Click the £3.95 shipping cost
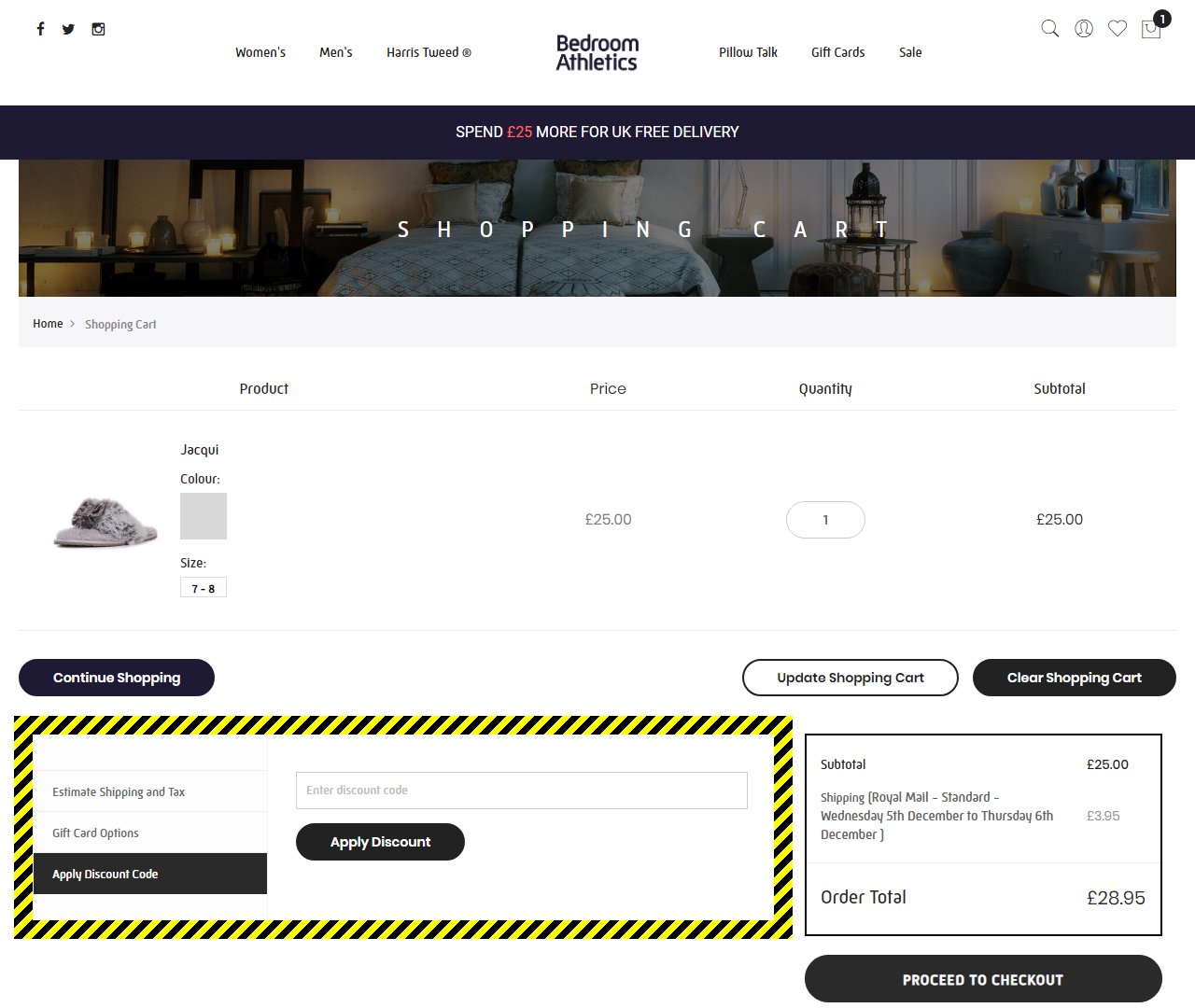This screenshot has height=1008, width=1195. (x=1103, y=816)
